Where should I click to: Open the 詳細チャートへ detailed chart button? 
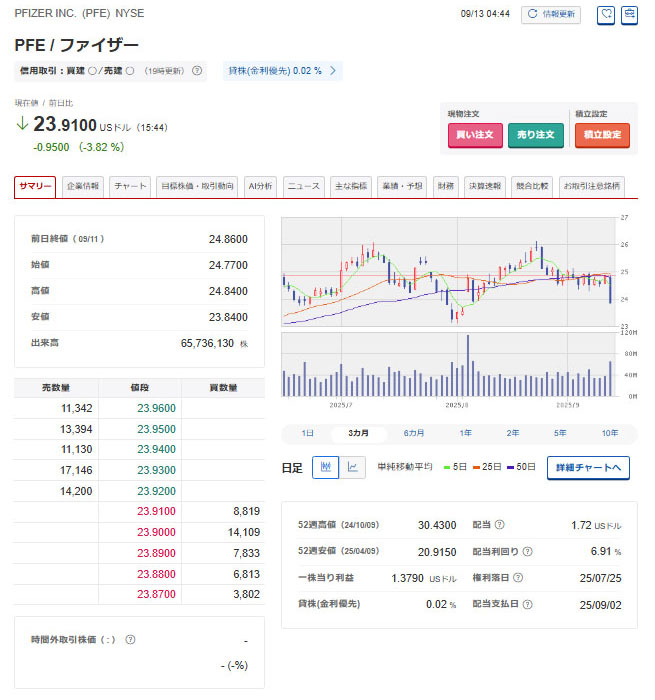click(588, 468)
